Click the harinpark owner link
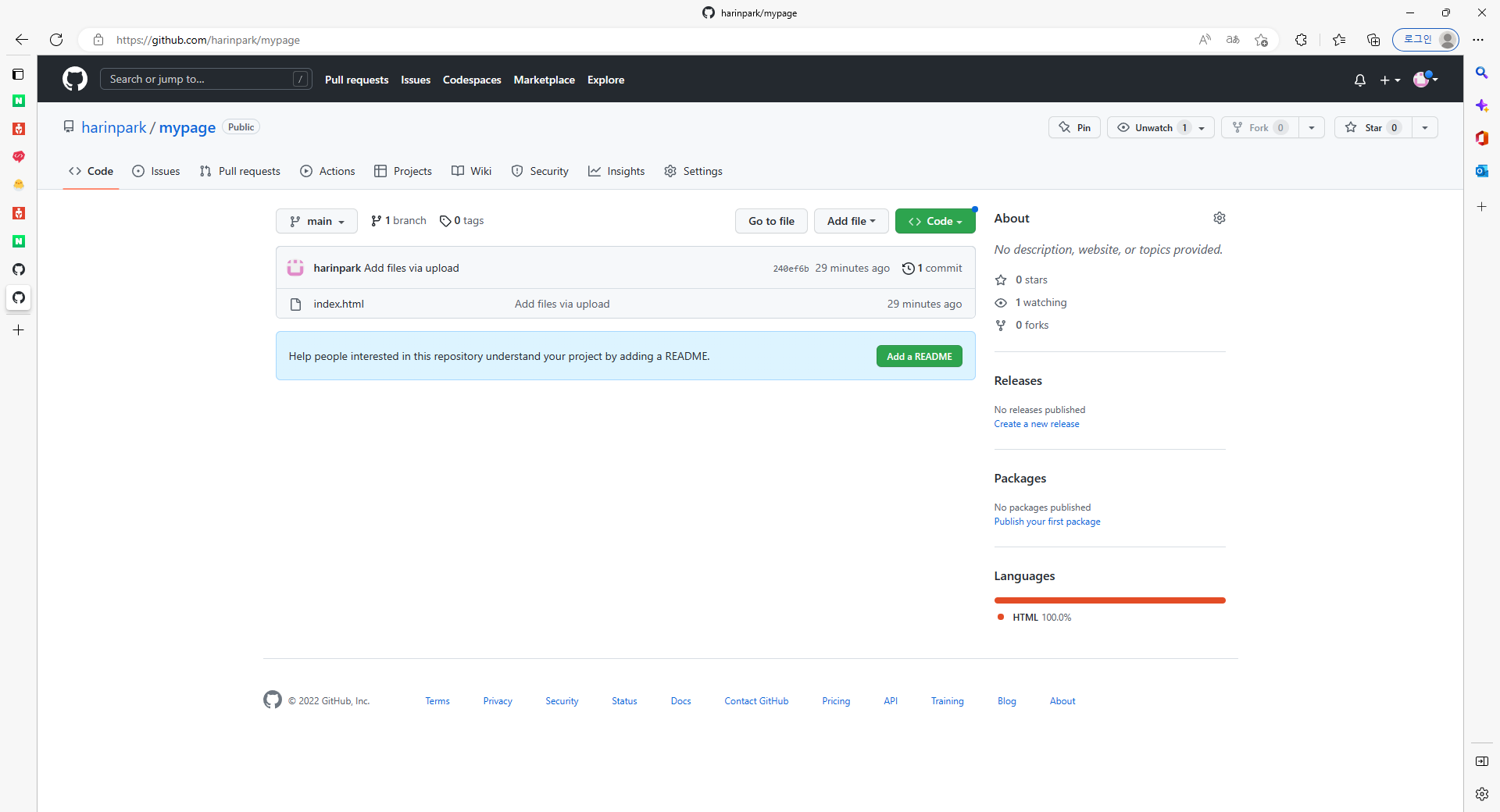The width and height of the screenshot is (1500, 812). [x=114, y=127]
